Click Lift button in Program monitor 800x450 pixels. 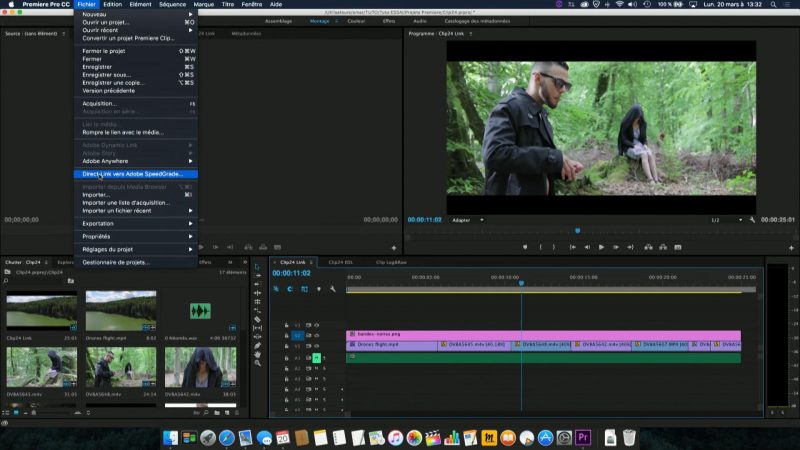pos(648,247)
